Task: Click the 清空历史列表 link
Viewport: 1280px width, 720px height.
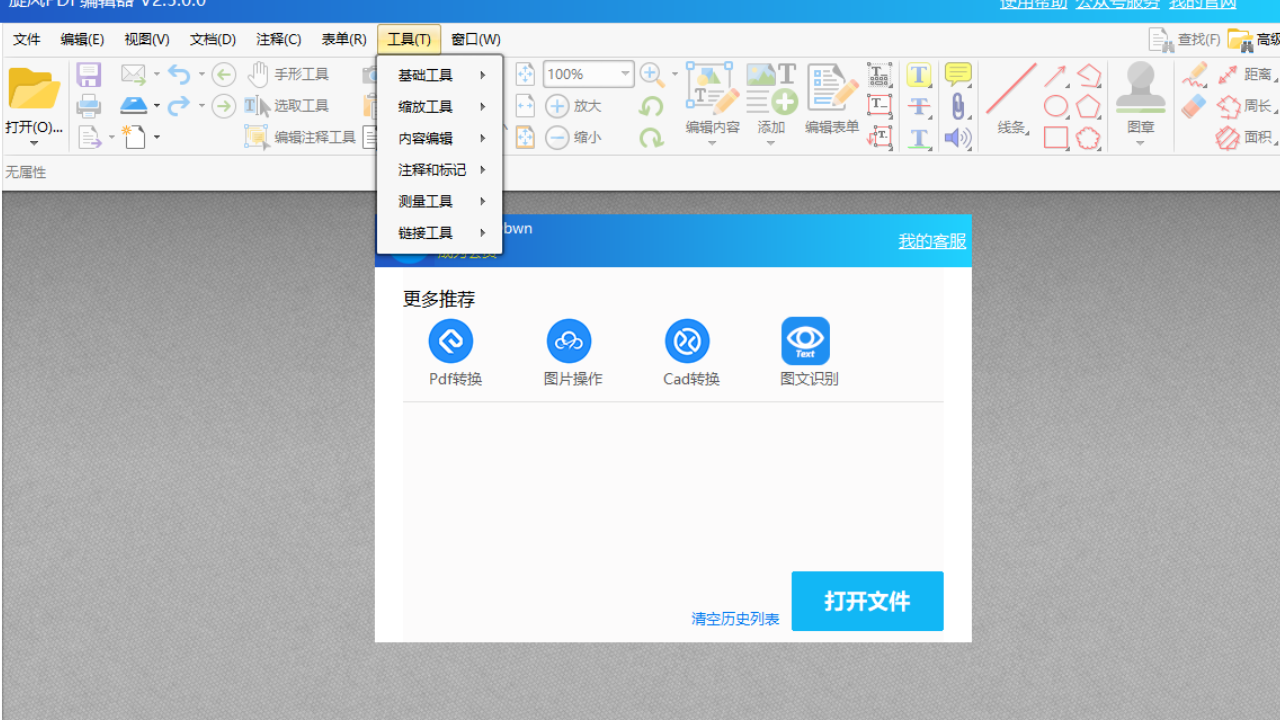Action: click(735, 618)
